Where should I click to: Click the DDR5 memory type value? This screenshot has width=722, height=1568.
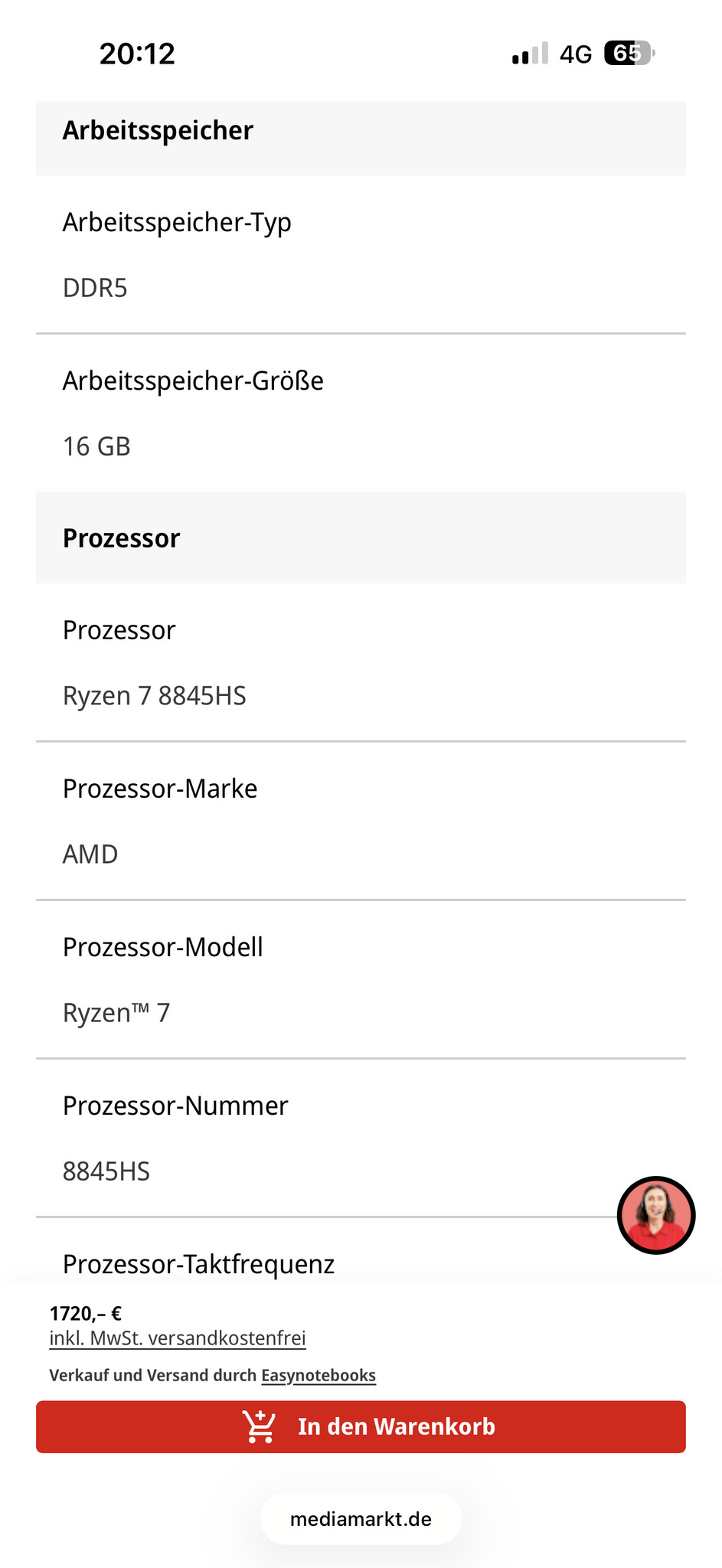point(95,289)
